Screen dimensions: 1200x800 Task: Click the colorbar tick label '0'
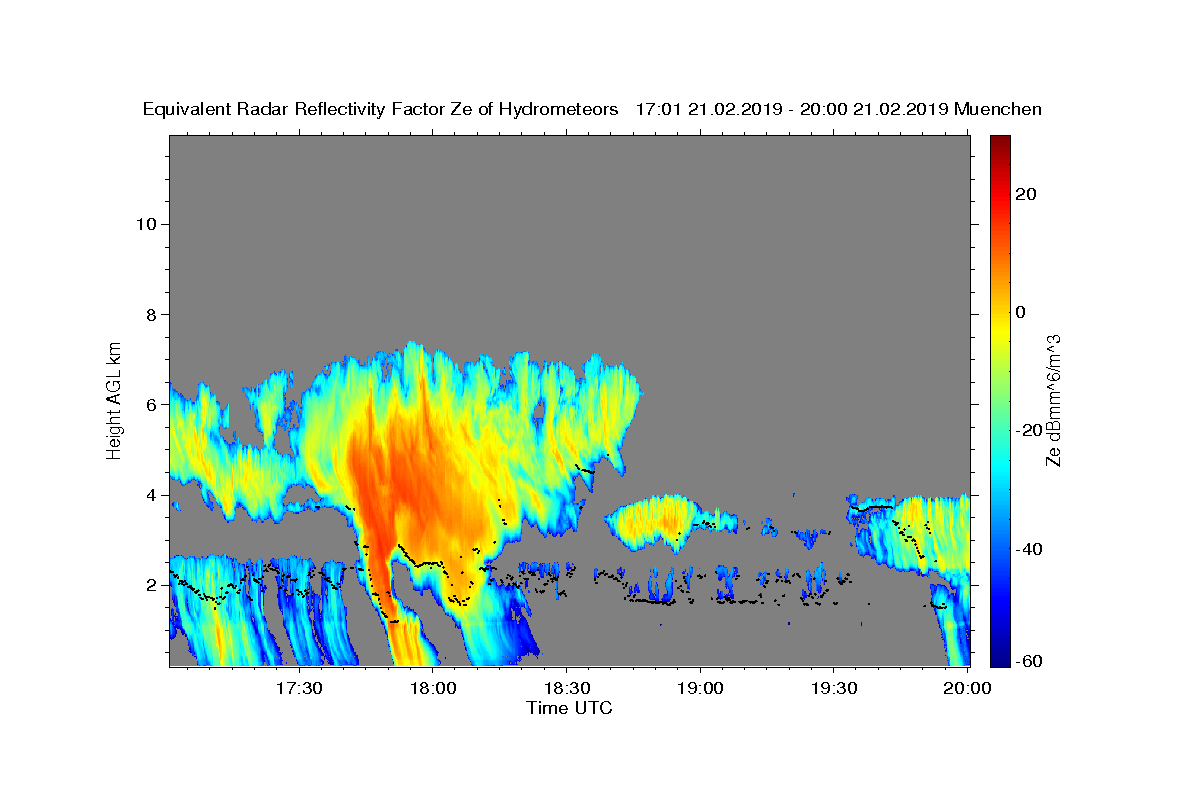(x=1021, y=312)
